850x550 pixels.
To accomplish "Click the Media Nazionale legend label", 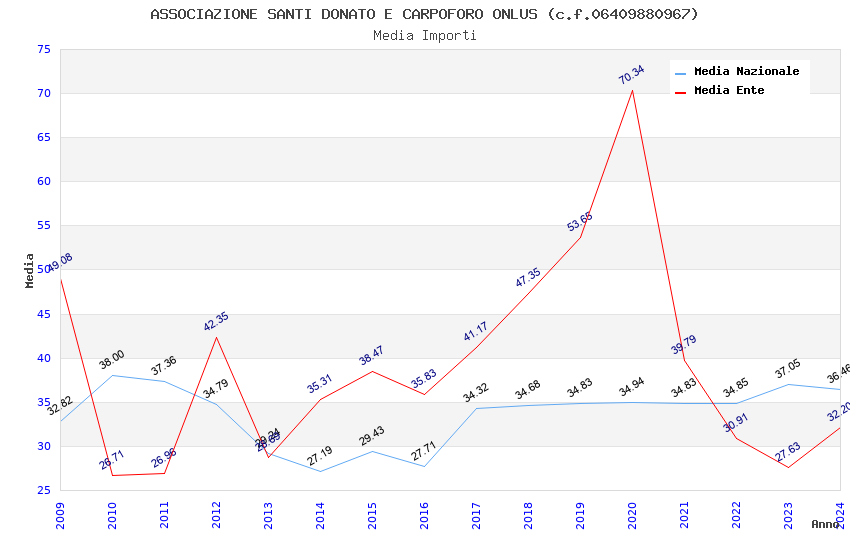I will [x=746, y=71].
